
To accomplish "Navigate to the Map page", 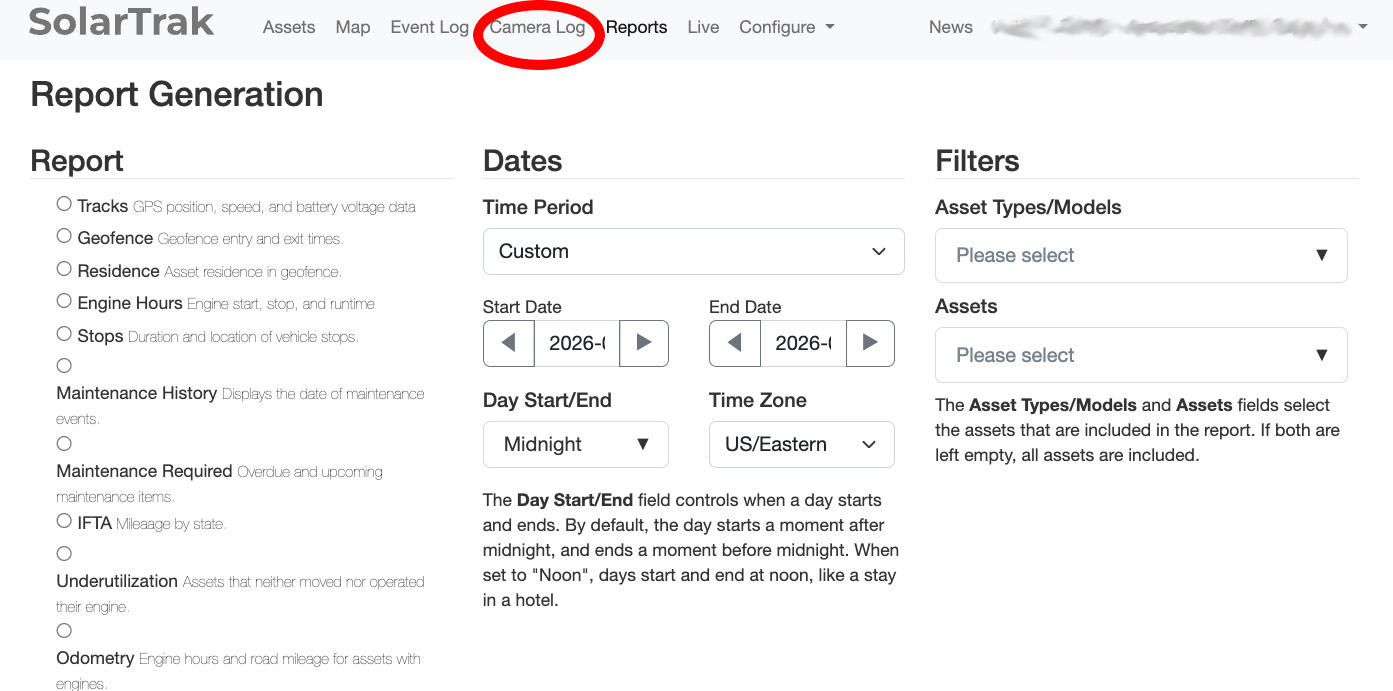I will (x=353, y=27).
